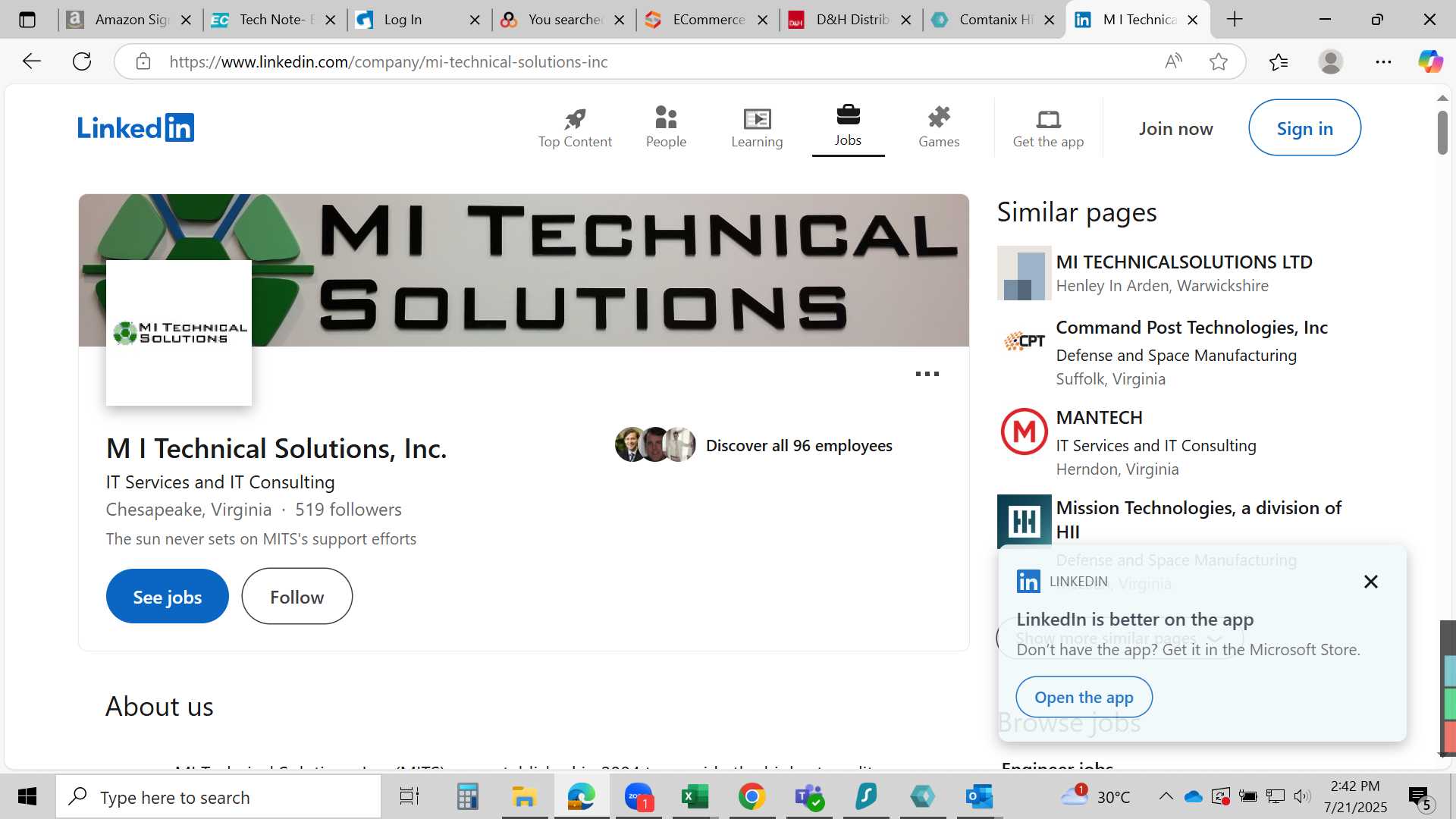Open LinkedIn home via logo
Viewport: 1456px width, 819px height.
click(x=136, y=127)
